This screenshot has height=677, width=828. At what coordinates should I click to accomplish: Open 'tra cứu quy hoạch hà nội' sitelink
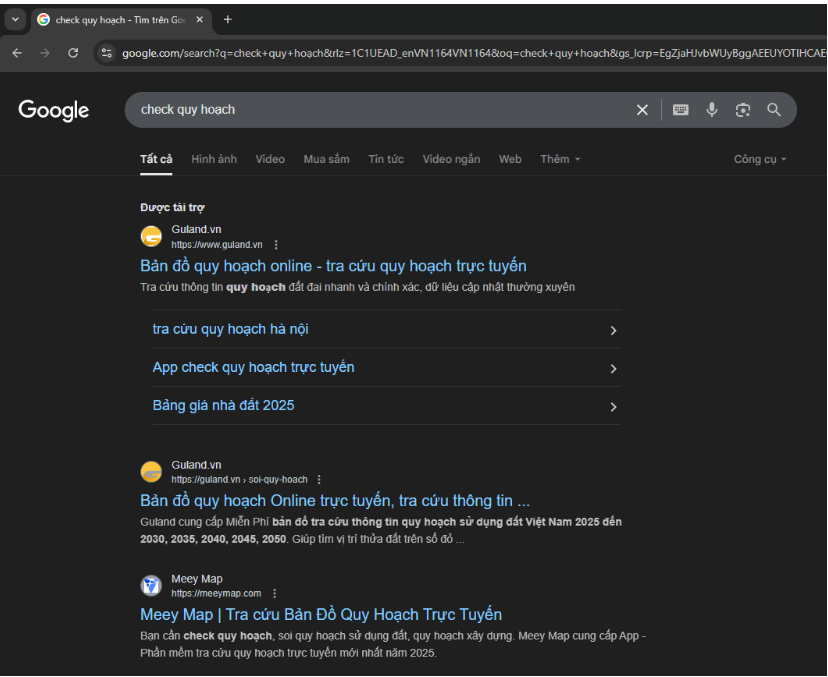(231, 329)
